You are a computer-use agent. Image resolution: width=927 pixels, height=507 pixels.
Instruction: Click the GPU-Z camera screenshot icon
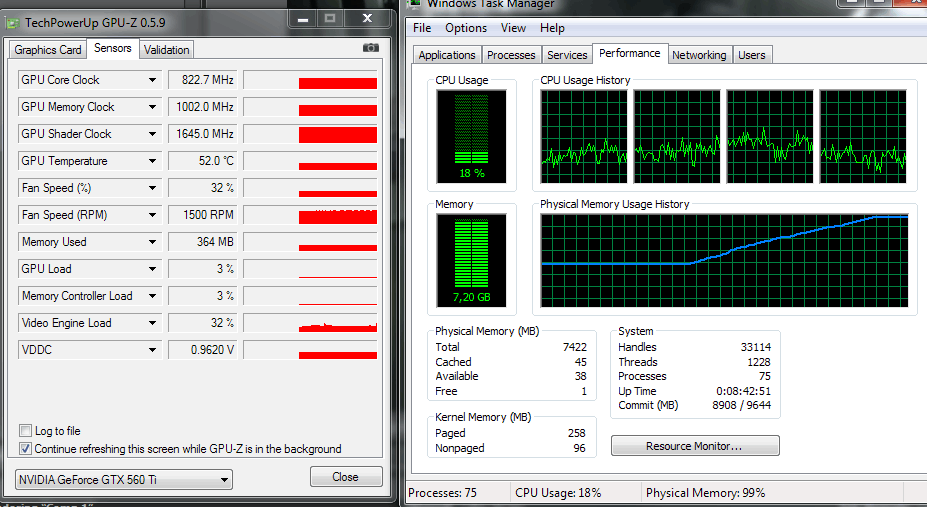pos(371,48)
